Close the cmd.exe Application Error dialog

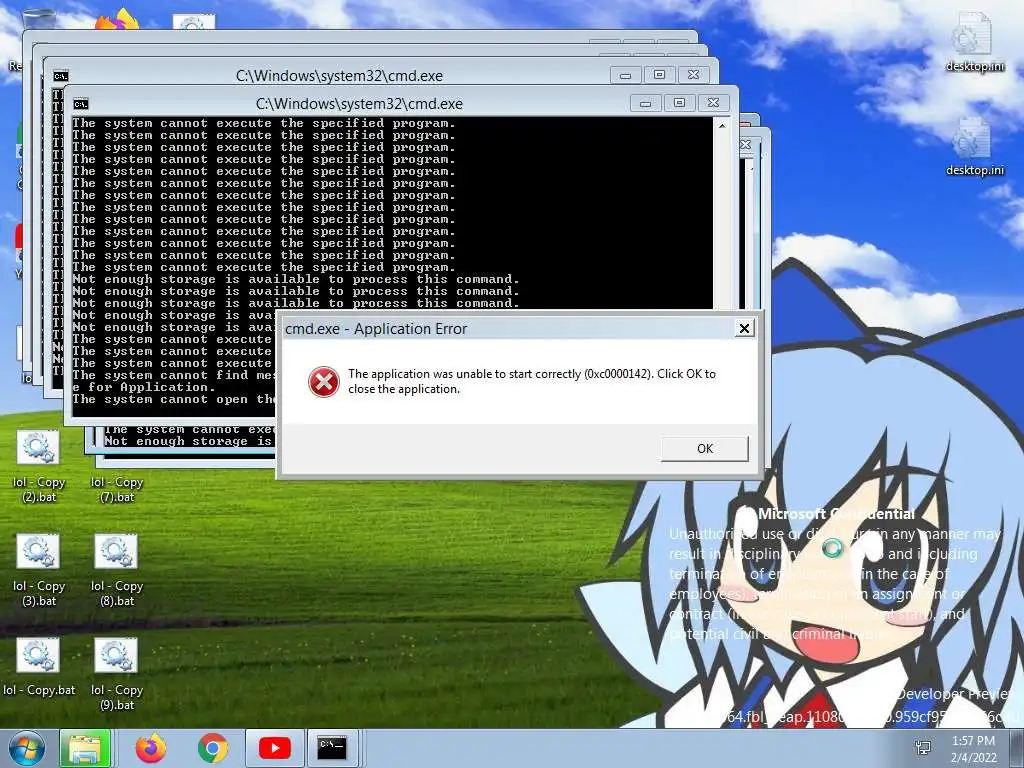(744, 328)
